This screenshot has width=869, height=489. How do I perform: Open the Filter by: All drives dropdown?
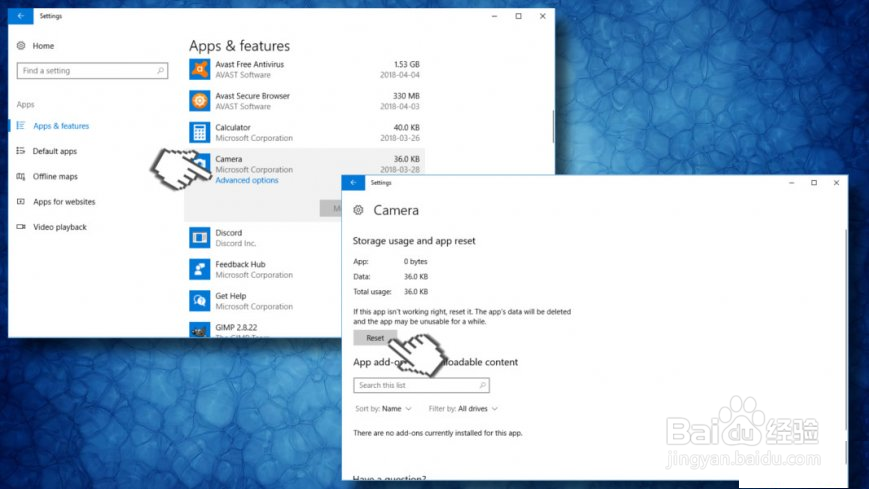pyautogui.click(x=463, y=409)
